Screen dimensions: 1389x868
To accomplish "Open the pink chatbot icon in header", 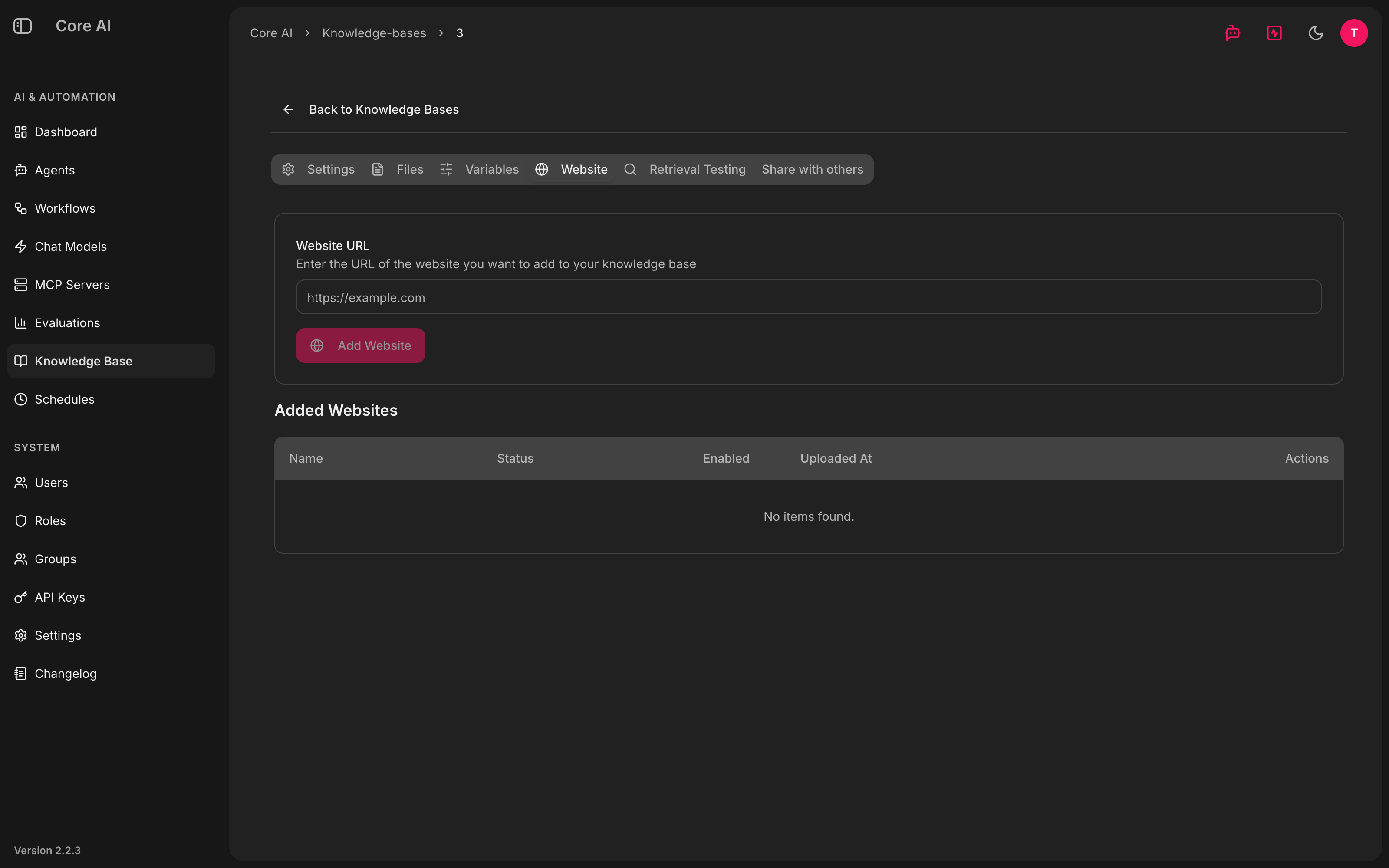I will pos(1232,33).
